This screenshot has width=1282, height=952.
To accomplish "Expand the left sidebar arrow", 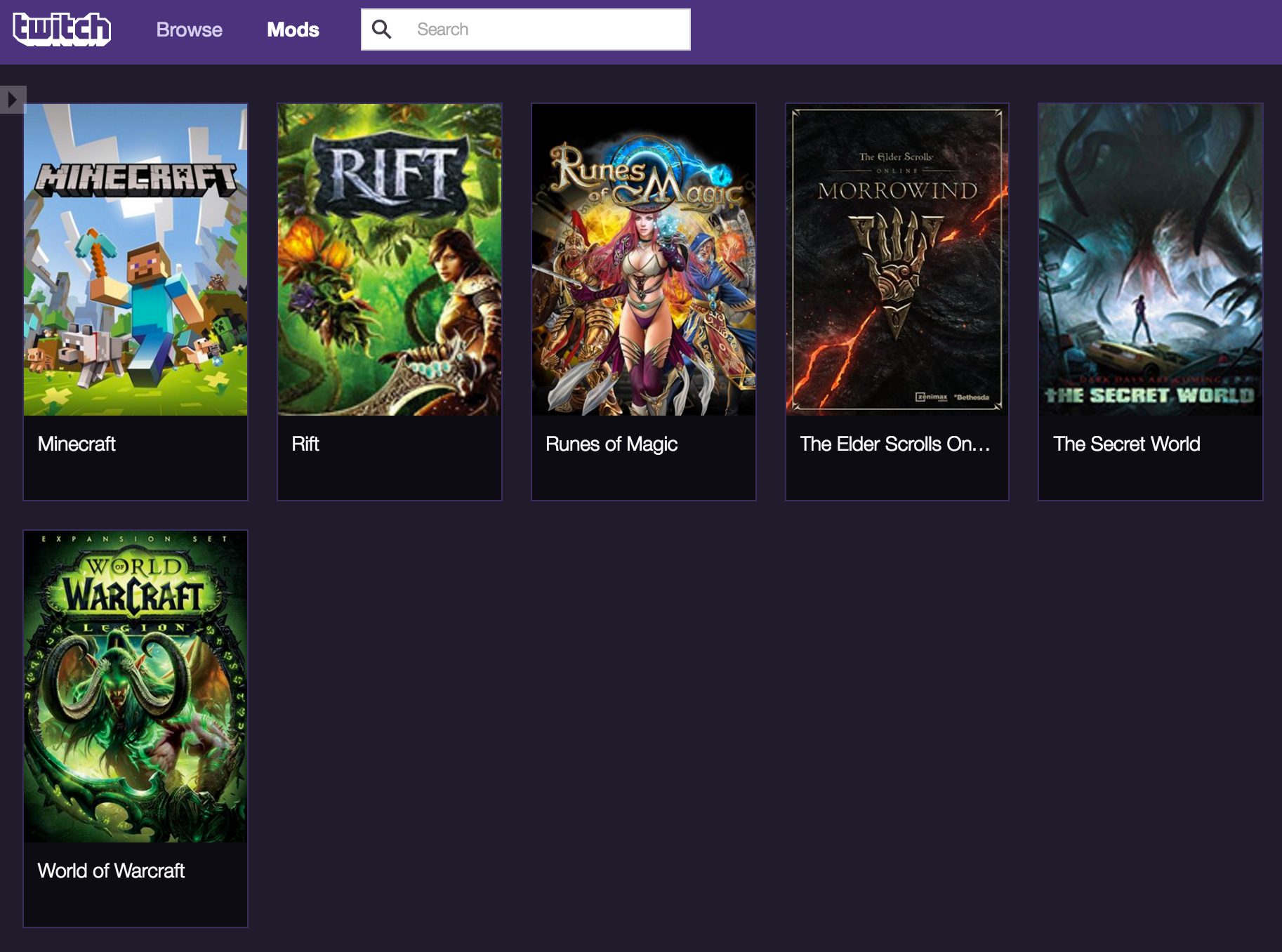I will click(x=13, y=100).
